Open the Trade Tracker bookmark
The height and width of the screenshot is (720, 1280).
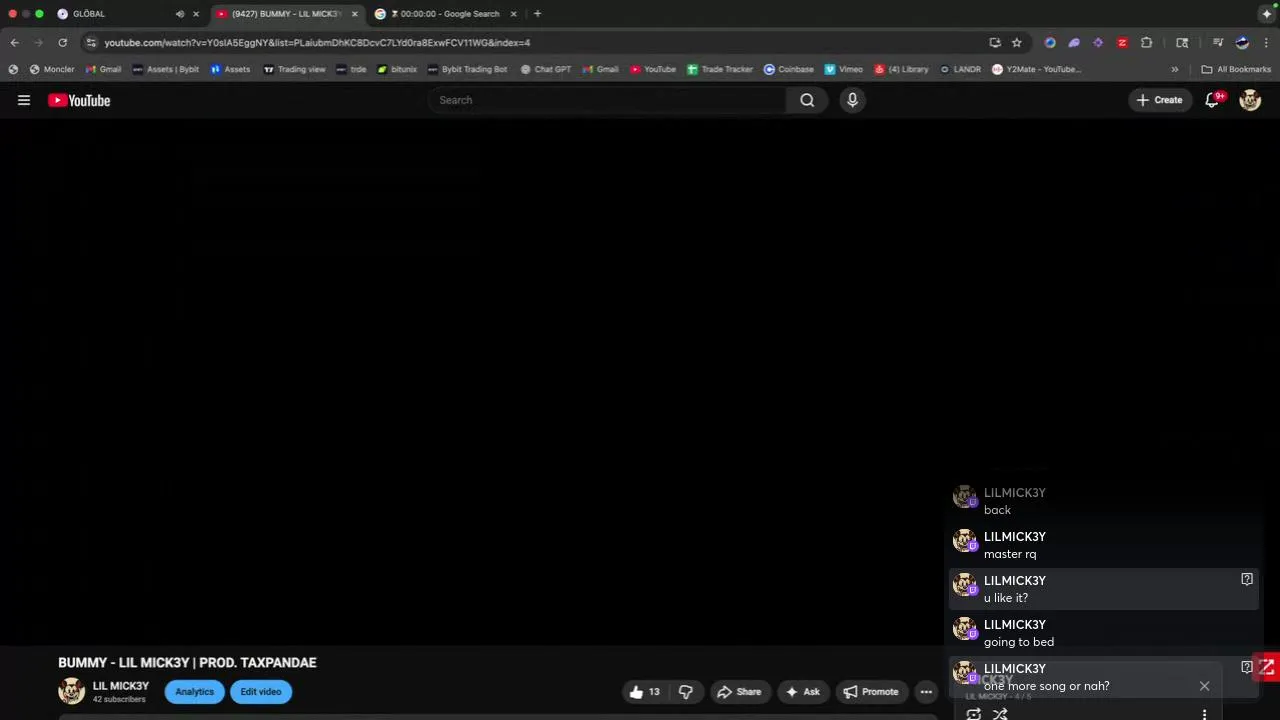[720, 70]
